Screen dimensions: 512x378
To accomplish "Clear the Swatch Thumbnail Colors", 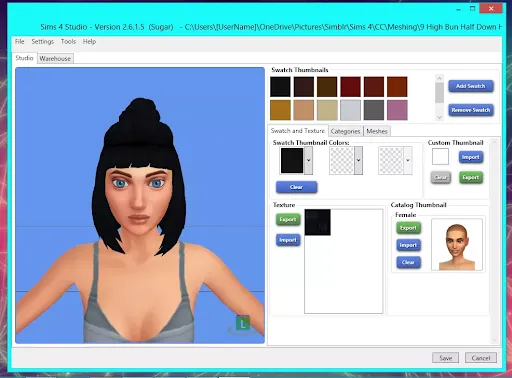I will [296, 187].
